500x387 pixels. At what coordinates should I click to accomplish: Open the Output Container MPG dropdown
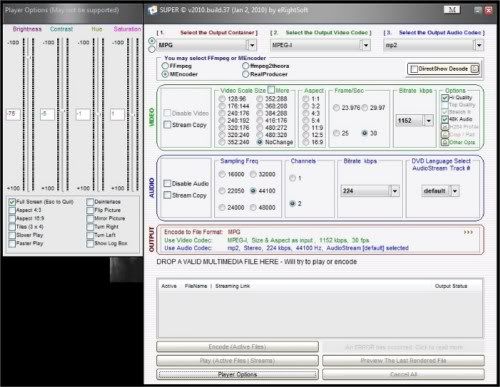pyautogui.click(x=252, y=45)
